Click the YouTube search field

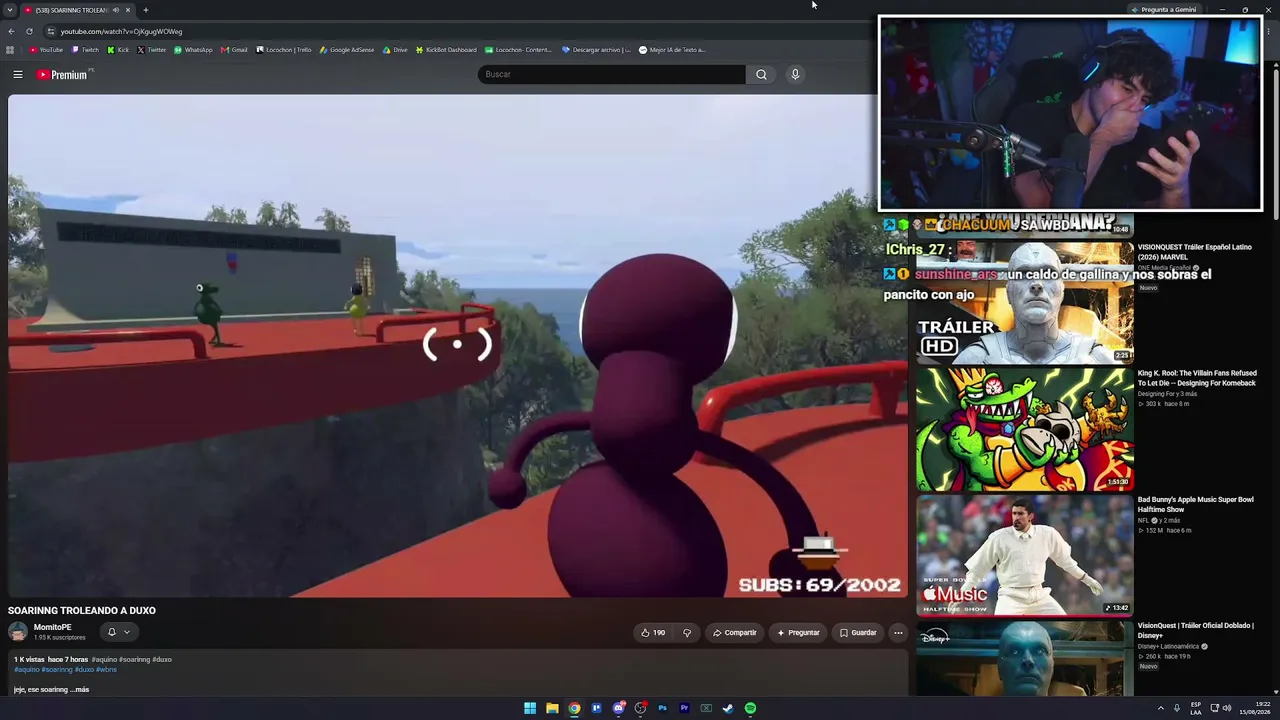tap(611, 74)
